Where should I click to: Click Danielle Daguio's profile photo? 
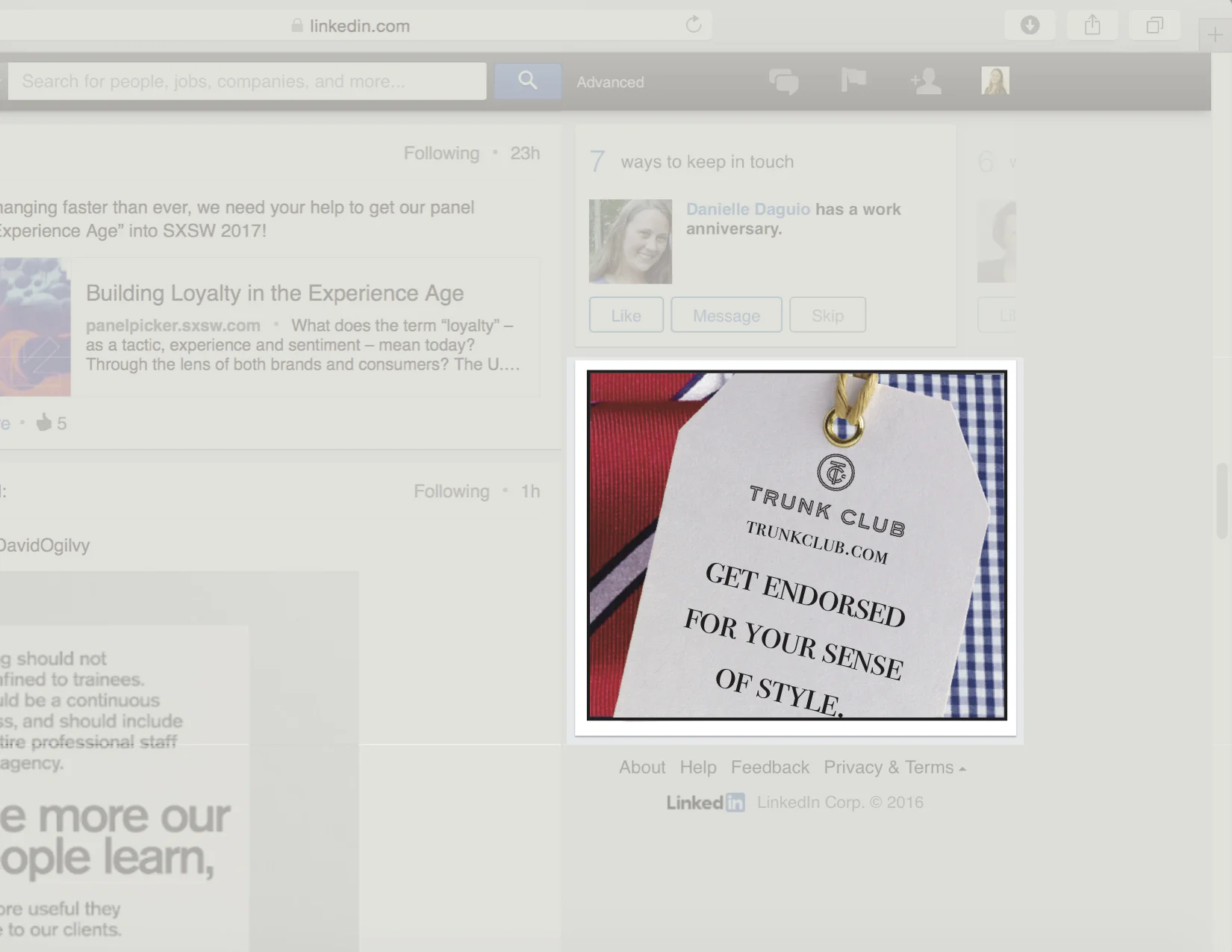click(x=630, y=241)
